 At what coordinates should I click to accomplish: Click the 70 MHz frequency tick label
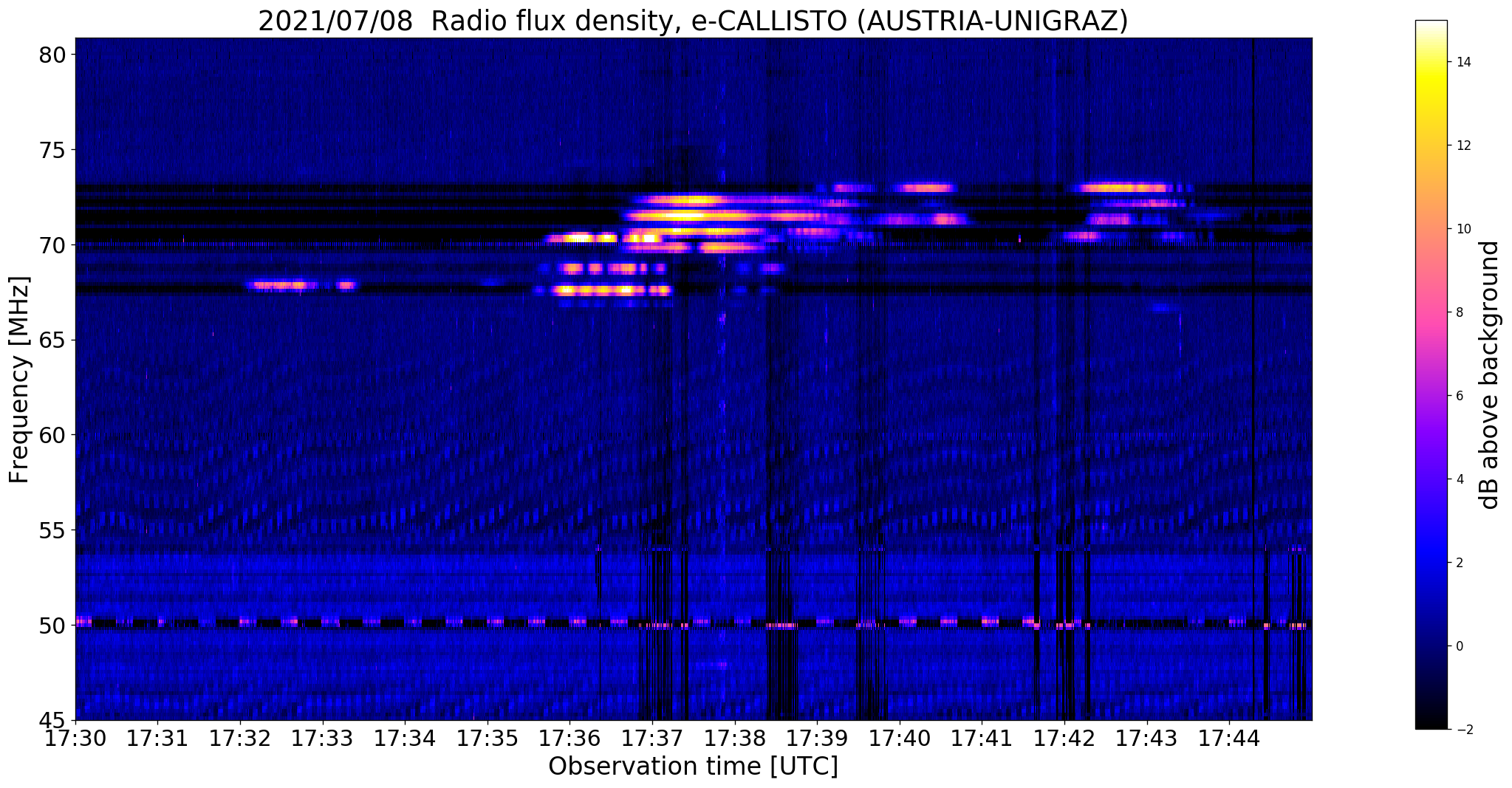click(52, 244)
